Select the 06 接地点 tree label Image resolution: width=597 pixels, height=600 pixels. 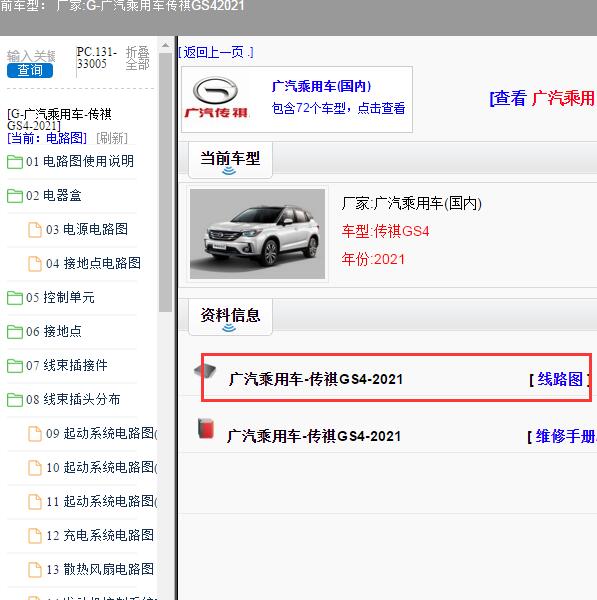point(54,331)
